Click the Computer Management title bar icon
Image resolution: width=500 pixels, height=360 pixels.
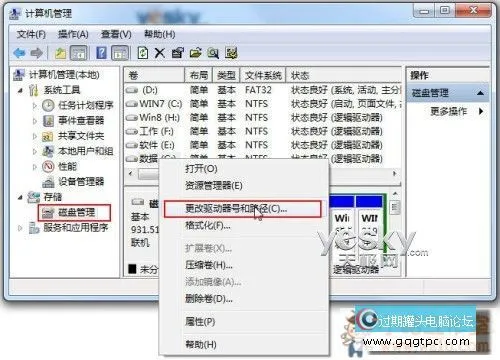pos(15,14)
